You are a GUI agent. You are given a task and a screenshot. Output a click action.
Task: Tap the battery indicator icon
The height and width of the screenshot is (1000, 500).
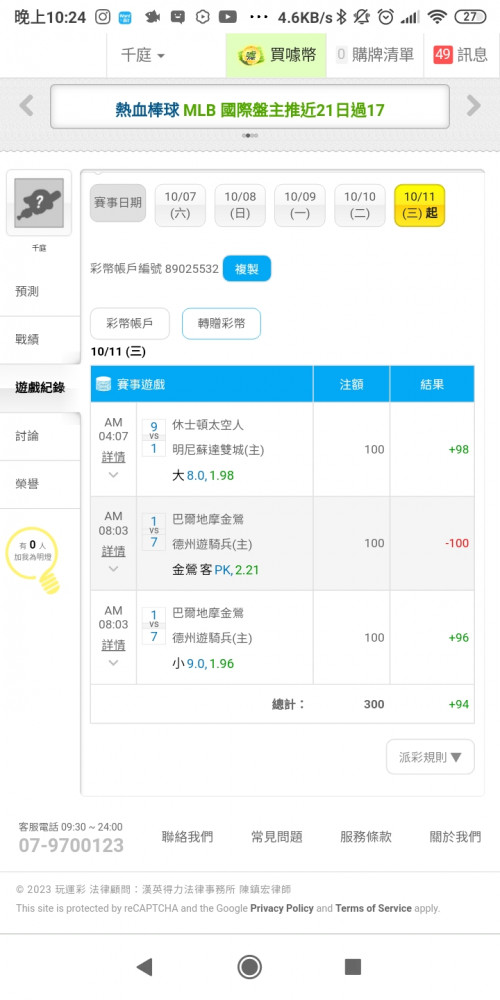coord(470,17)
